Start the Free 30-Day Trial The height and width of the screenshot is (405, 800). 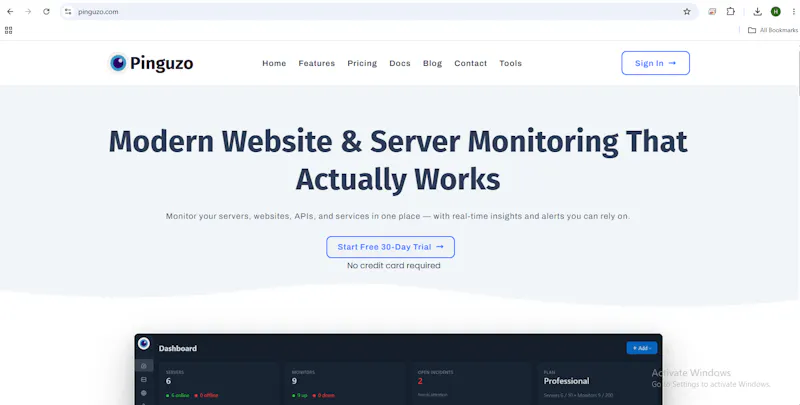tap(390, 247)
